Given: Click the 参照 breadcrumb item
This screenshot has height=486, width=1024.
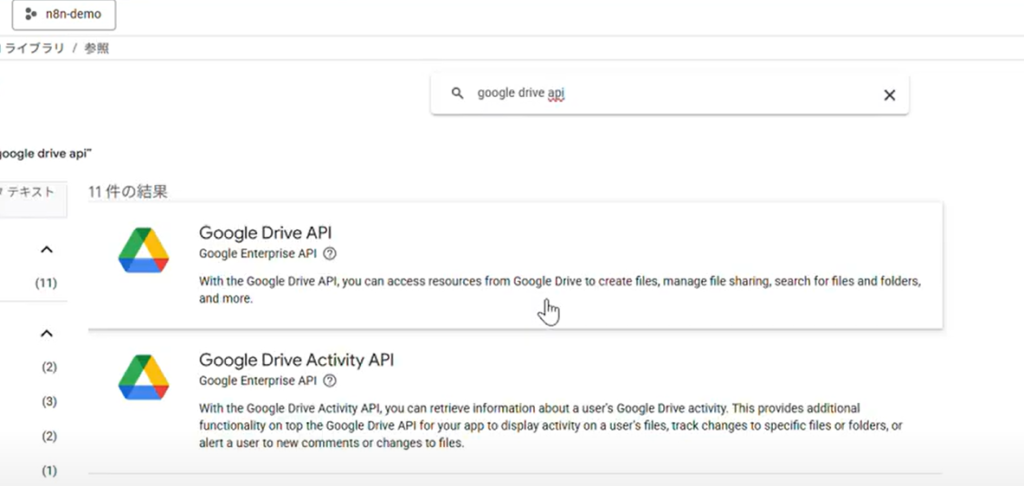Looking at the screenshot, I should coord(97,48).
